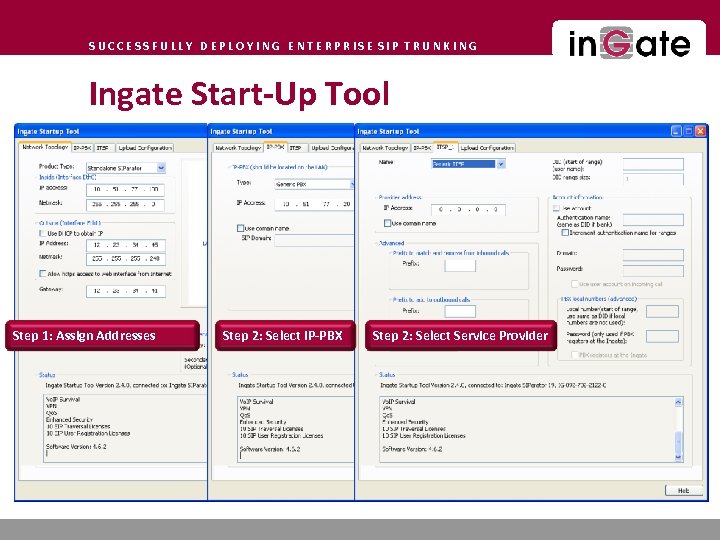Screen dimensions: 720x540
Task: Click outside interface Netmask field
Action: point(126,259)
